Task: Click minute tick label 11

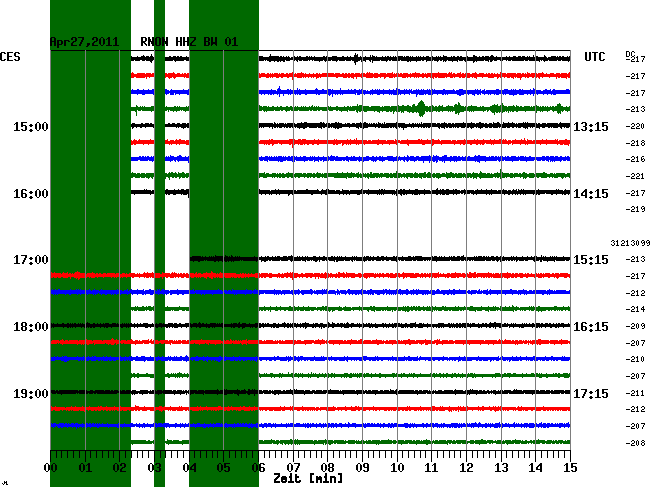Action: click(431, 468)
